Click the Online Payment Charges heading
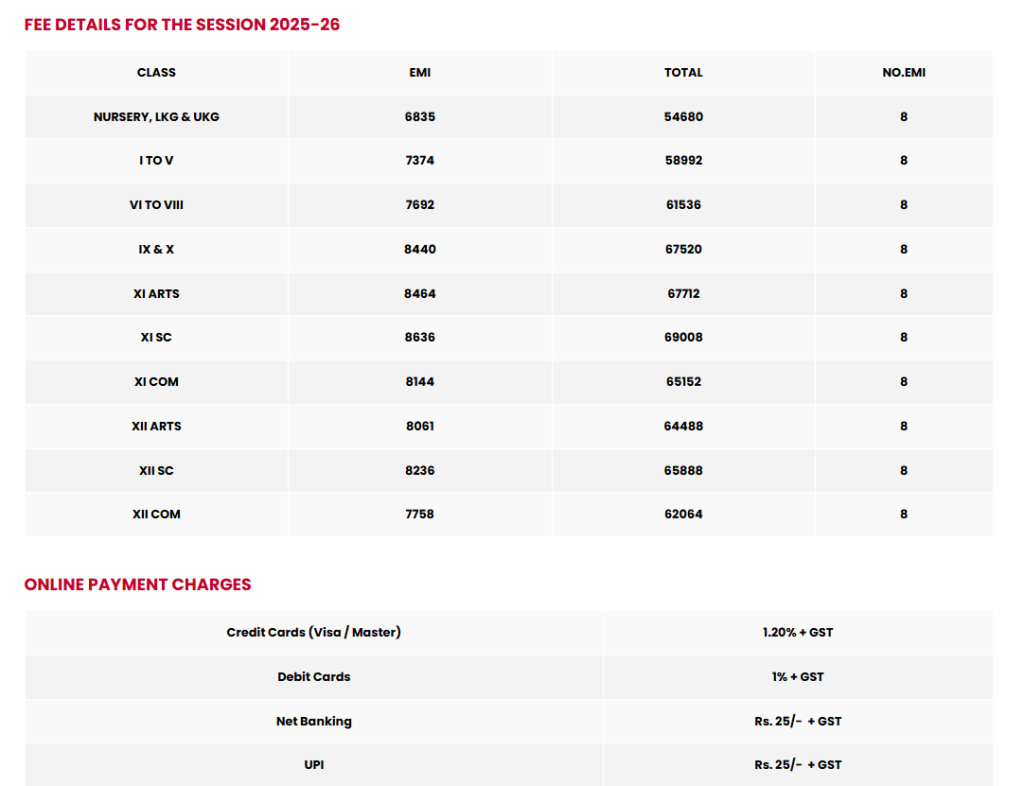This screenshot has width=1024, height=786. [138, 584]
